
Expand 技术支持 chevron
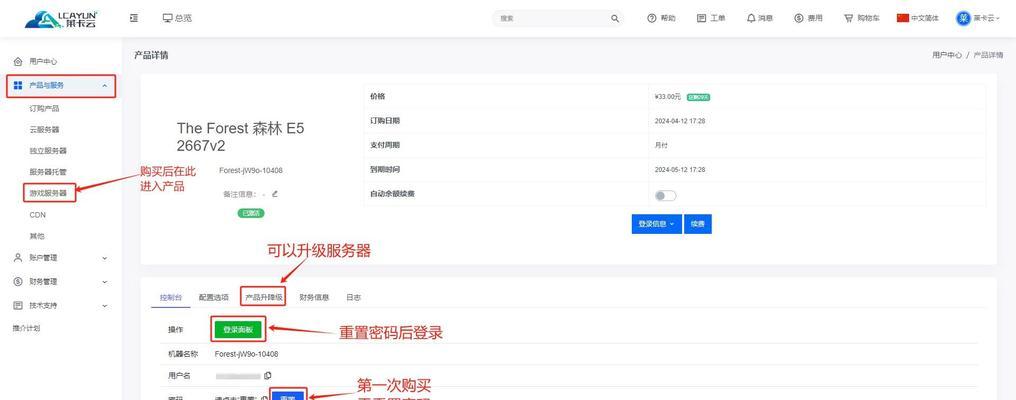click(x=104, y=305)
